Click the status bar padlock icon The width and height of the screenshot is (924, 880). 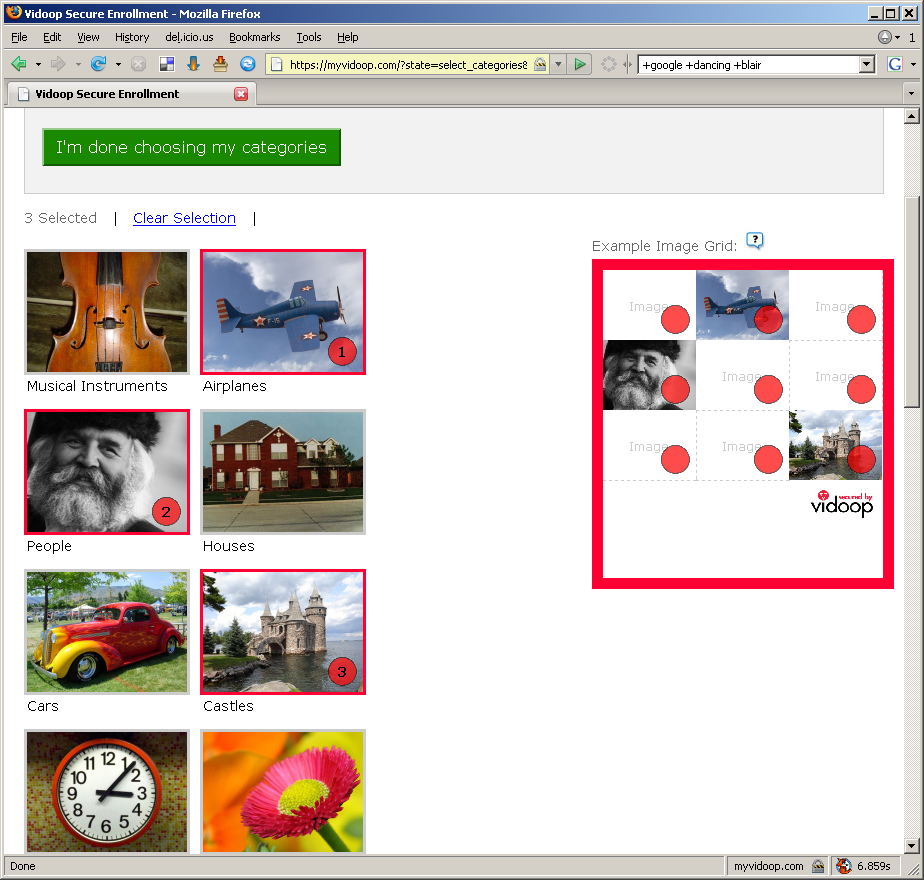click(x=818, y=866)
